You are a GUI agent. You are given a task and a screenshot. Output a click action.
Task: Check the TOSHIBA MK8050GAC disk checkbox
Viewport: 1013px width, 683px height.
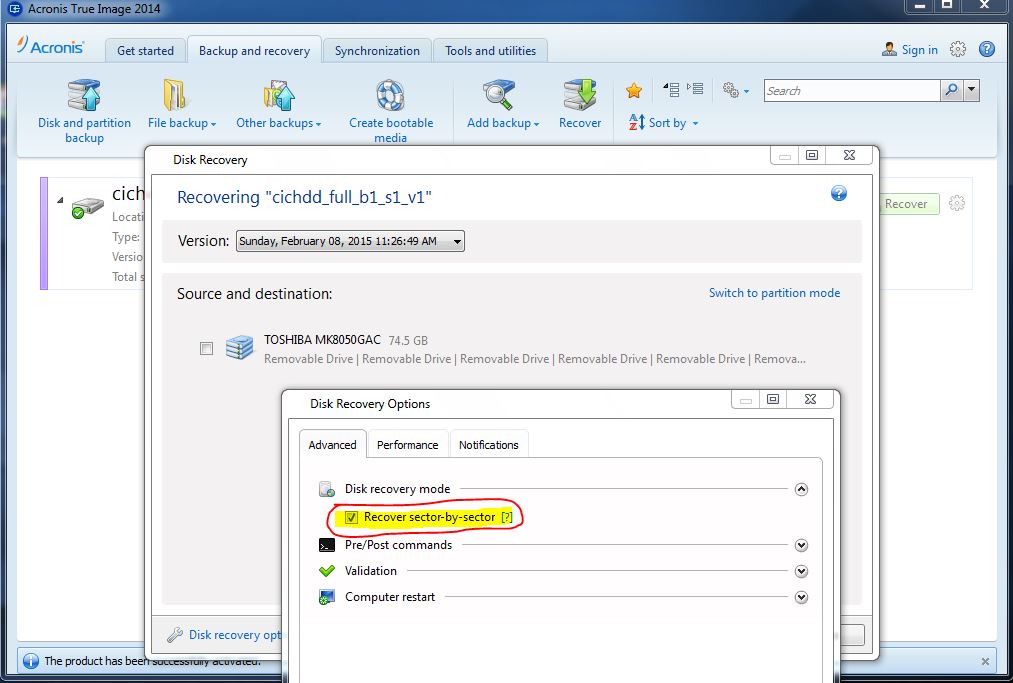206,349
